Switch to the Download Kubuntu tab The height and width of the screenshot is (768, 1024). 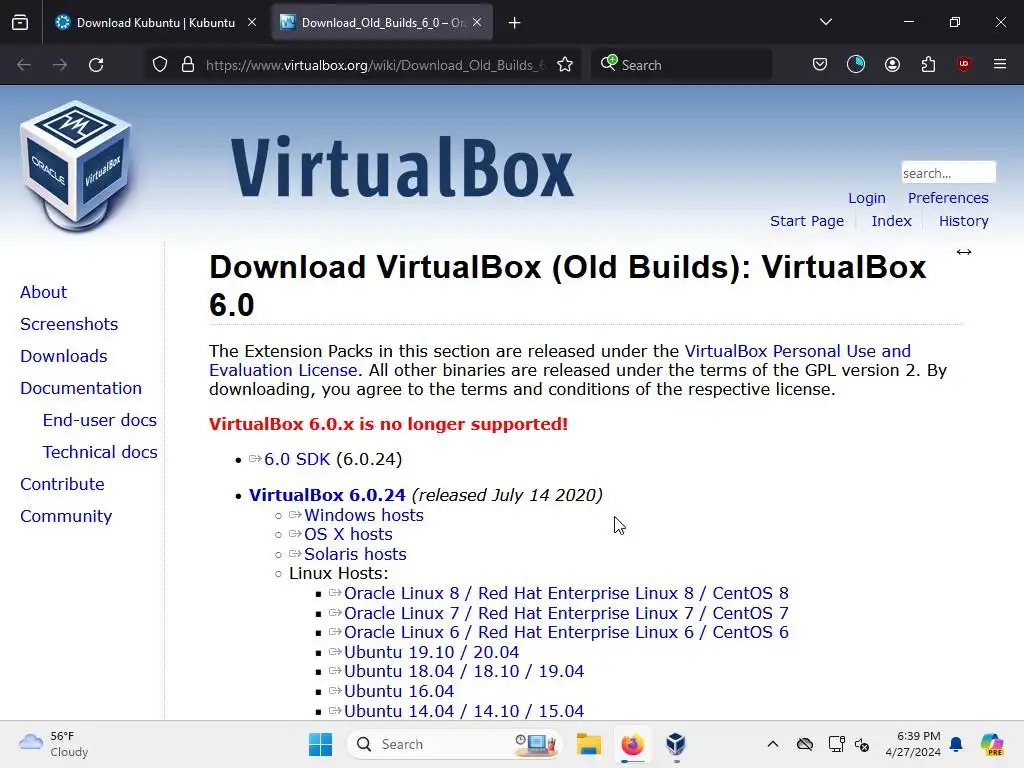tap(155, 22)
